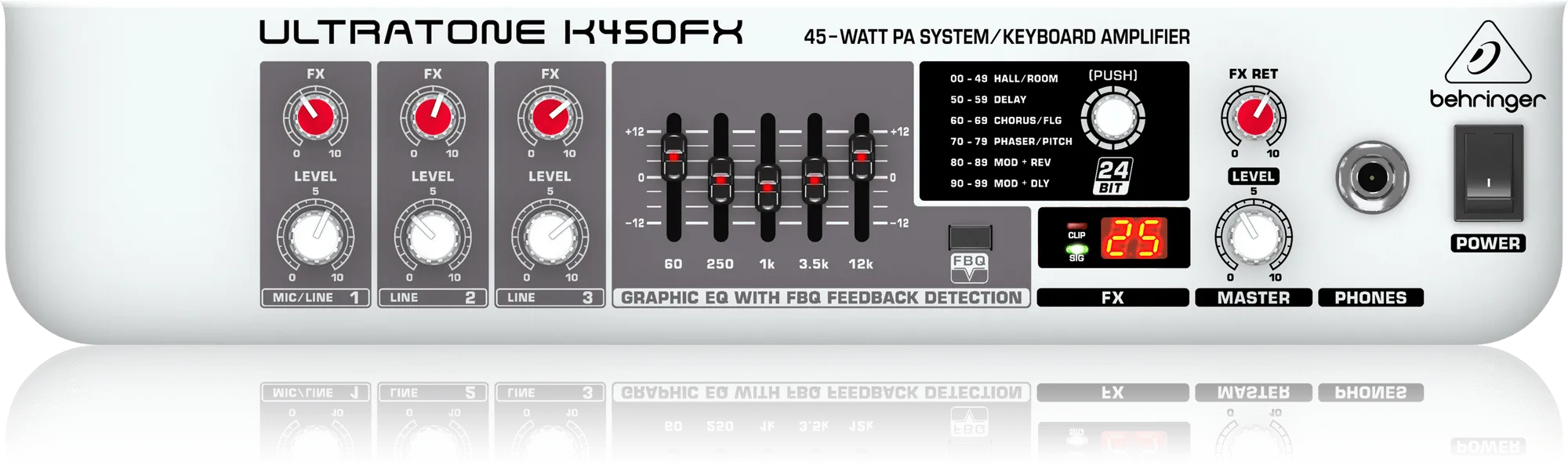
Task: Click the 250 Hz EQ slider handle
Action: click(720, 180)
